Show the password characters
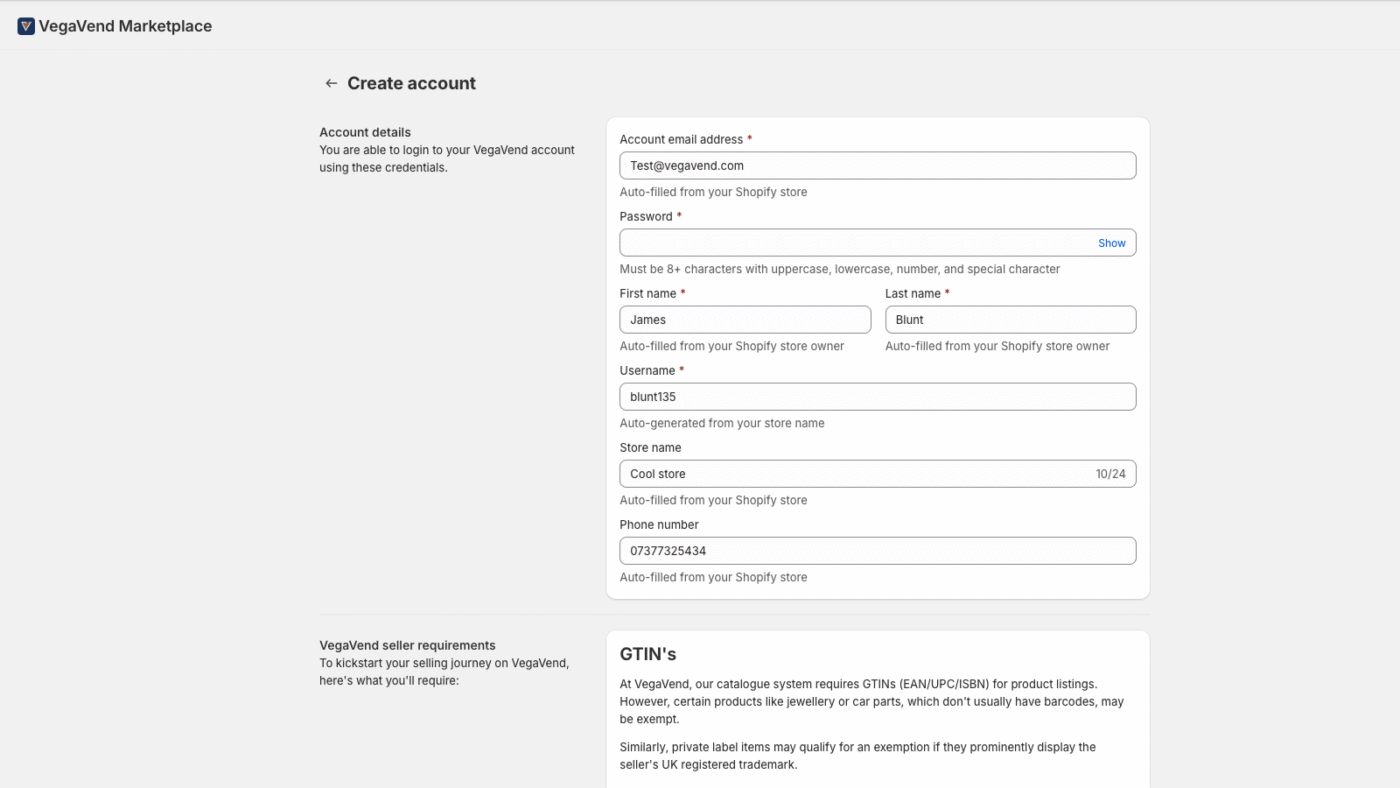1400x788 pixels. 1111,243
